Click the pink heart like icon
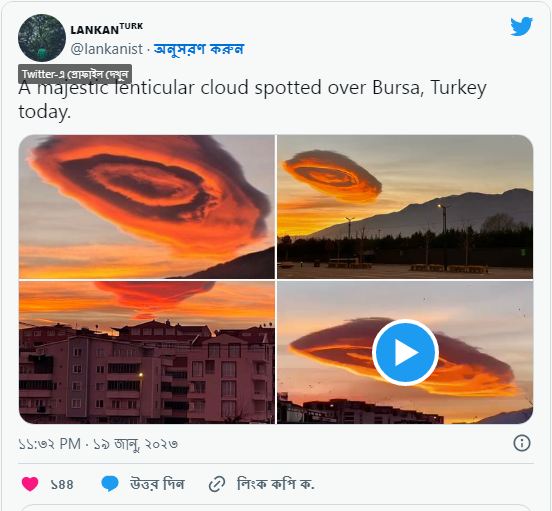The image size is (552, 511). [x=30, y=484]
